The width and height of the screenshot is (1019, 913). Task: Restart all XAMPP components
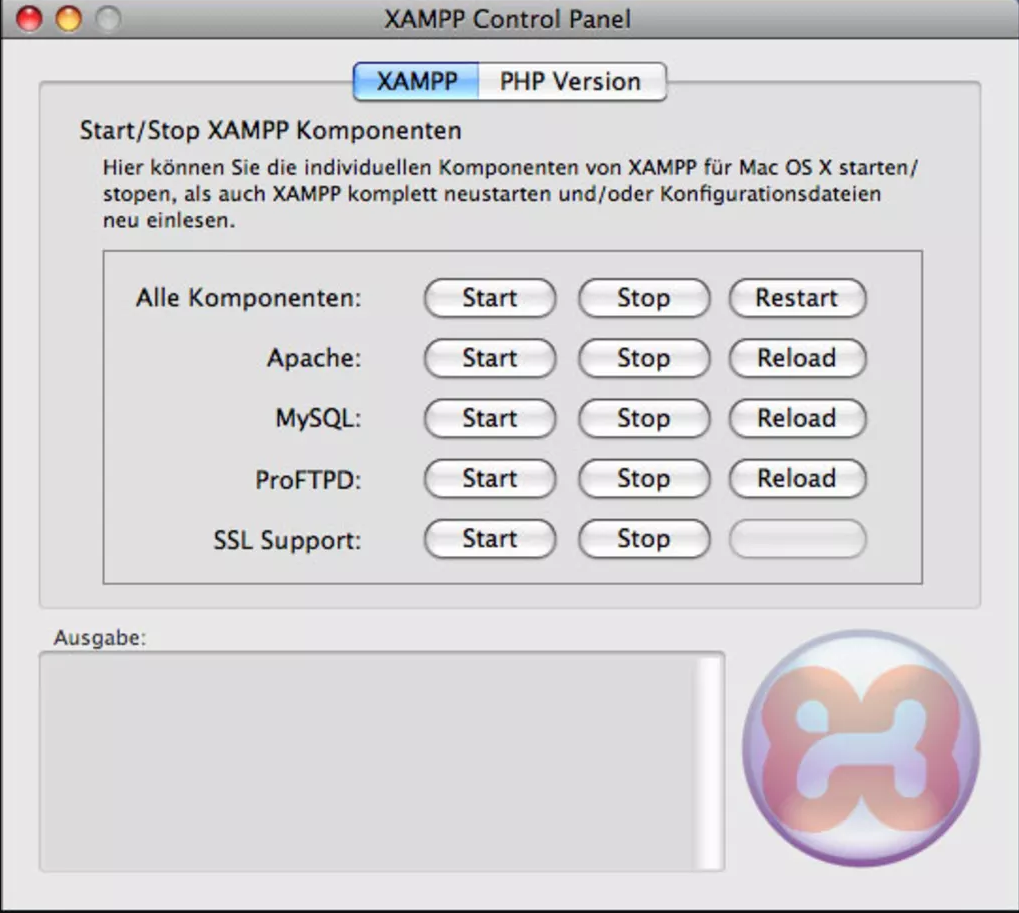coord(797,298)
